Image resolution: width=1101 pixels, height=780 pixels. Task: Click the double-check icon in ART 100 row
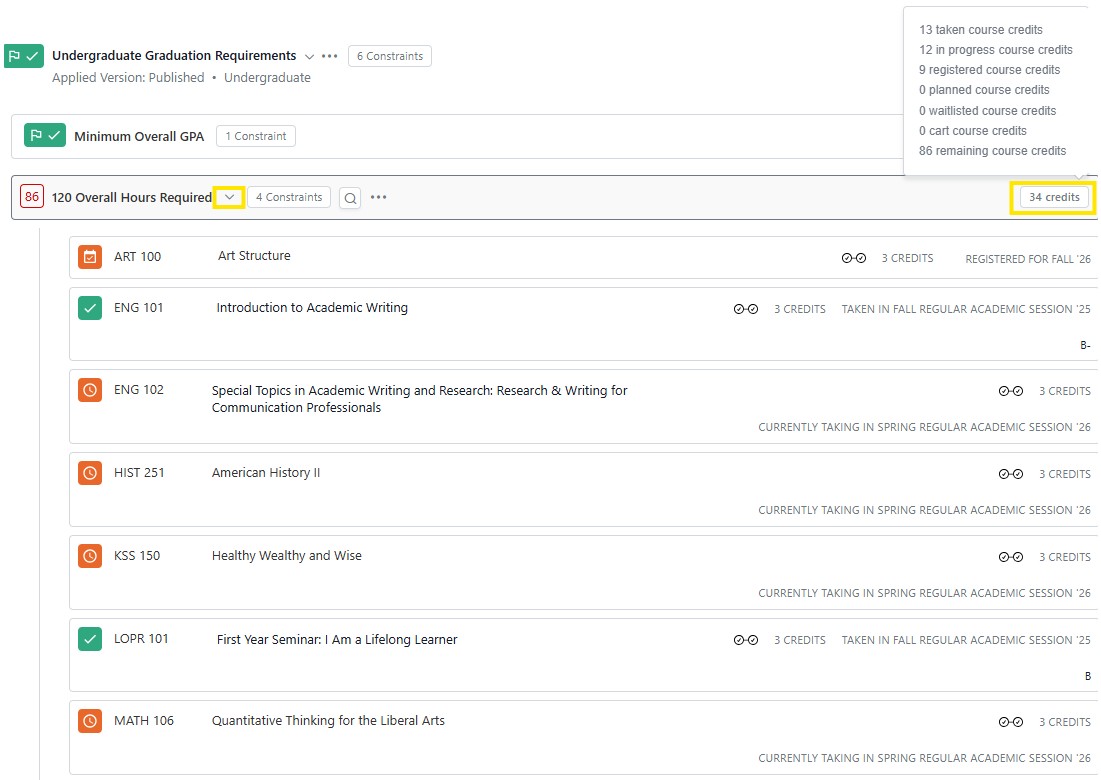pyautogui.click(x=854, y=258)
